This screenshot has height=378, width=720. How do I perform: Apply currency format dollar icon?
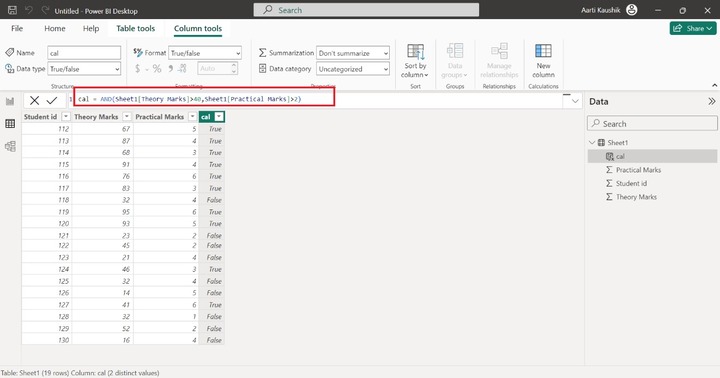click(137, 69)
